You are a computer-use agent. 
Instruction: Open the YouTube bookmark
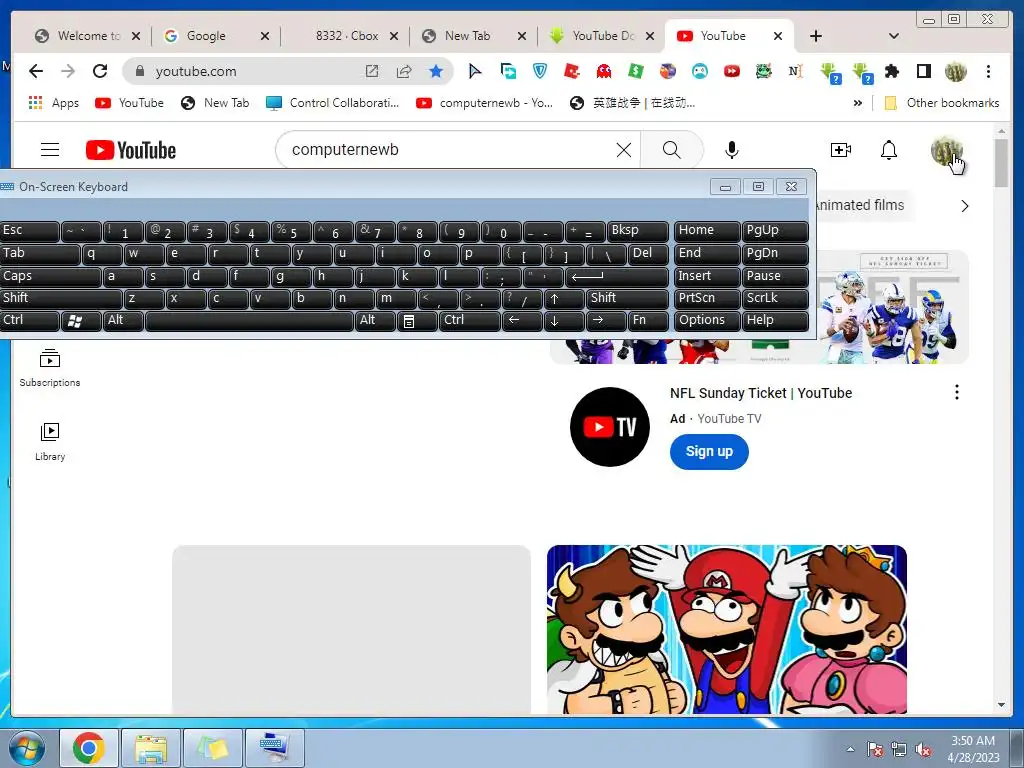(x=129, y=103)
